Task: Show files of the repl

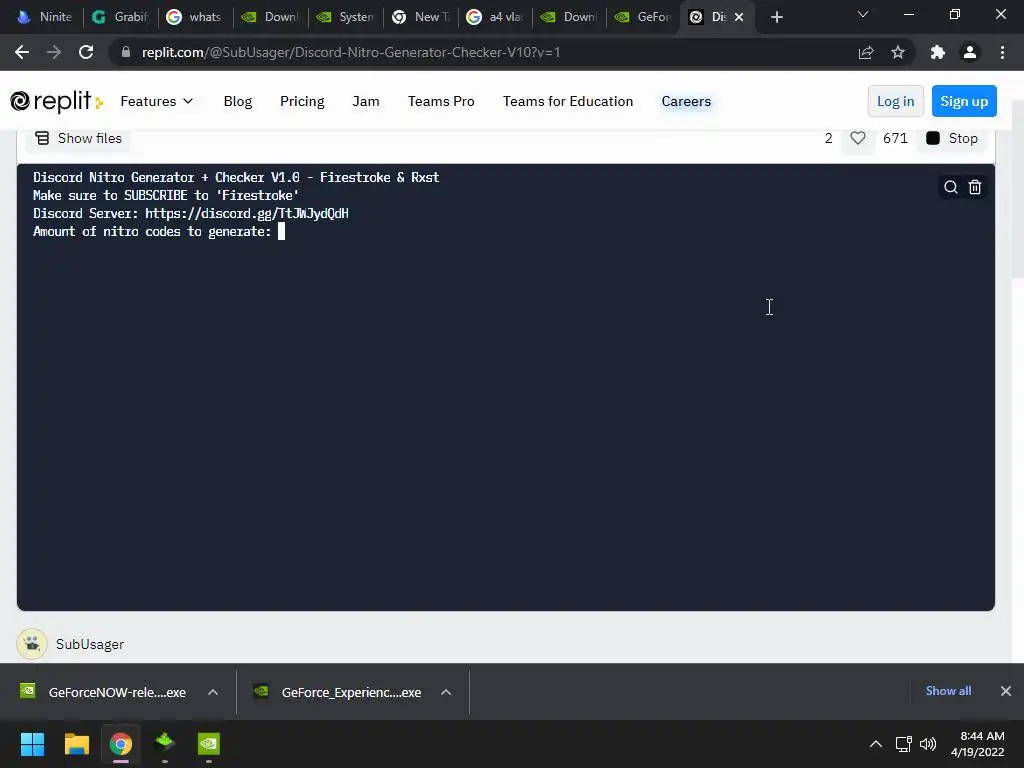Action: (78, 138)
